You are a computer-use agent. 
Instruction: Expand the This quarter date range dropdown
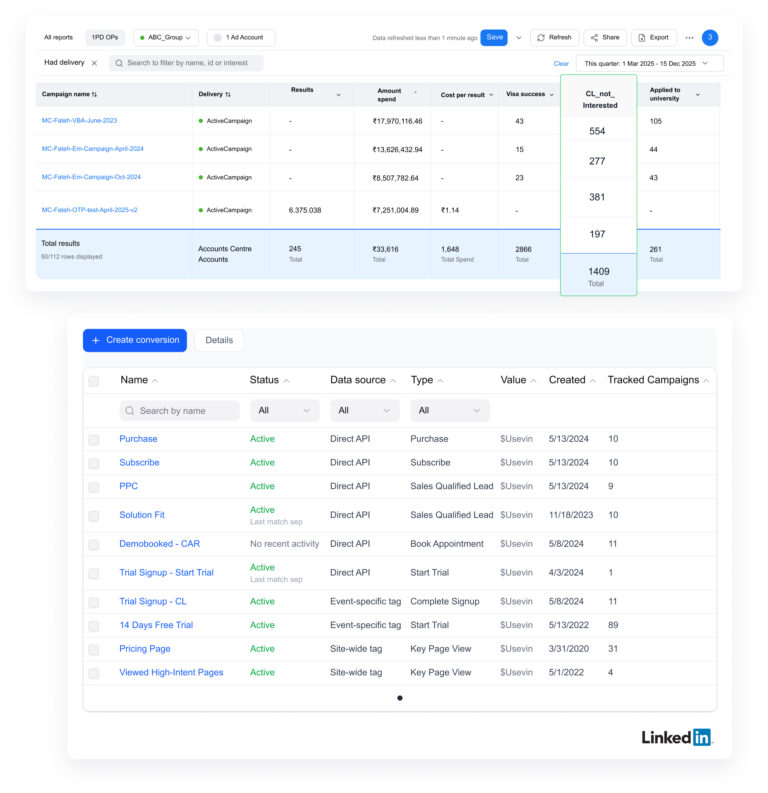[648, 63]
